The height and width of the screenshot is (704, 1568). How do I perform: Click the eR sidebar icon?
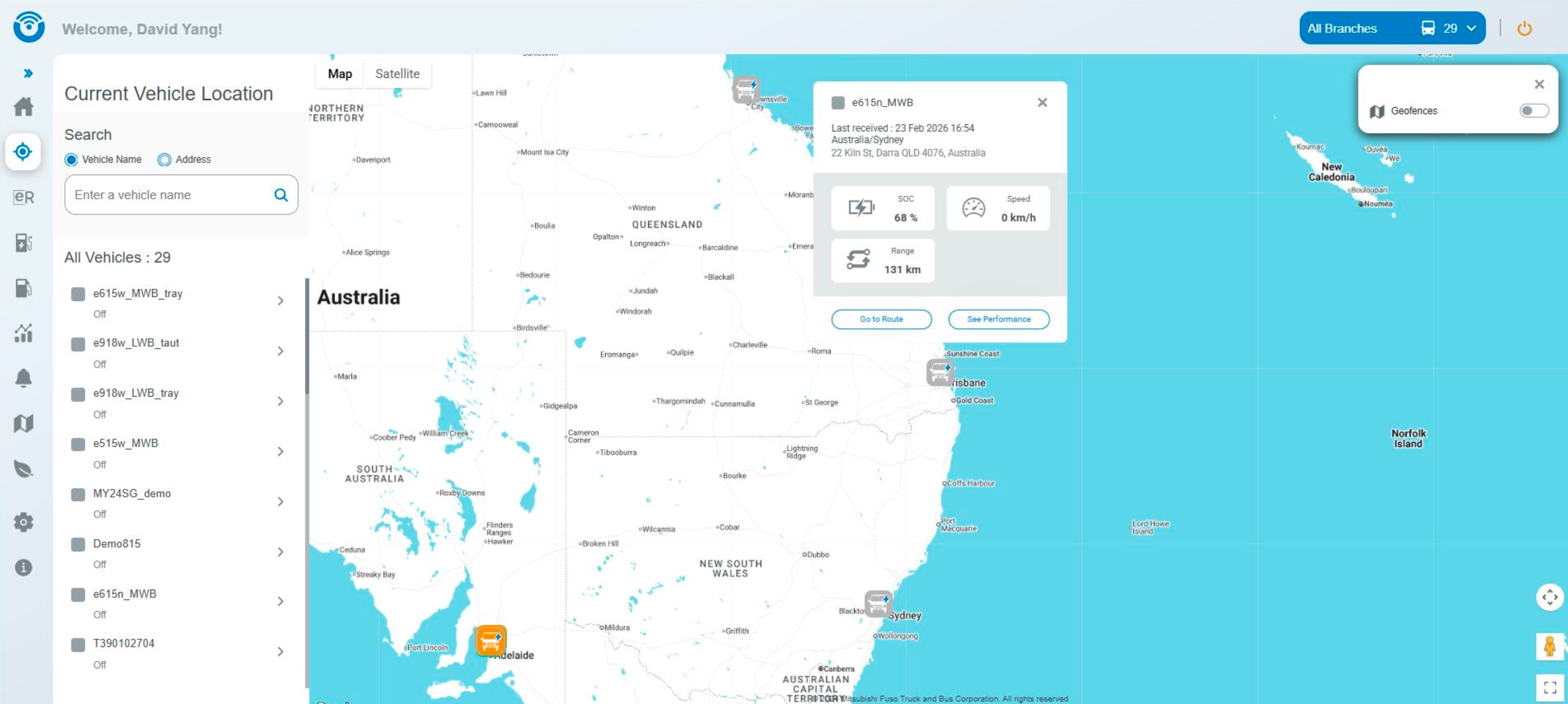pyautogui.click(x=23, y=197)
